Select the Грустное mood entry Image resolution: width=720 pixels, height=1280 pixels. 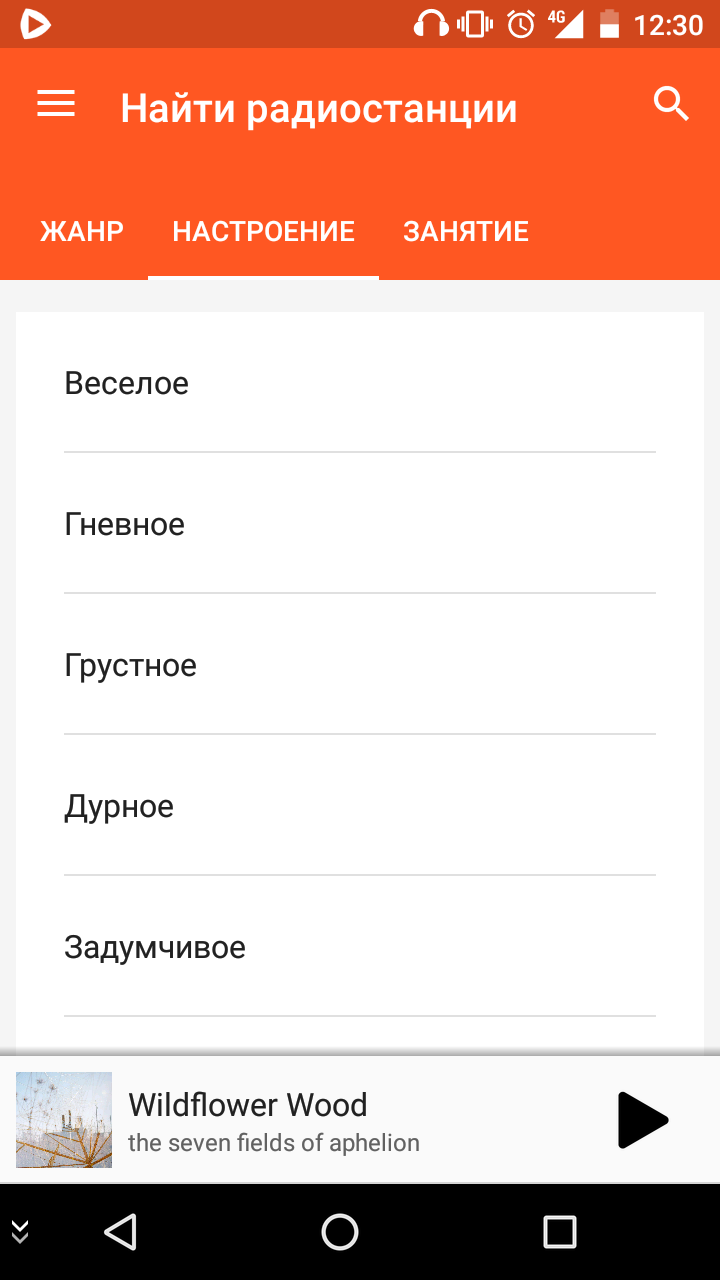[x=360, y=665]
